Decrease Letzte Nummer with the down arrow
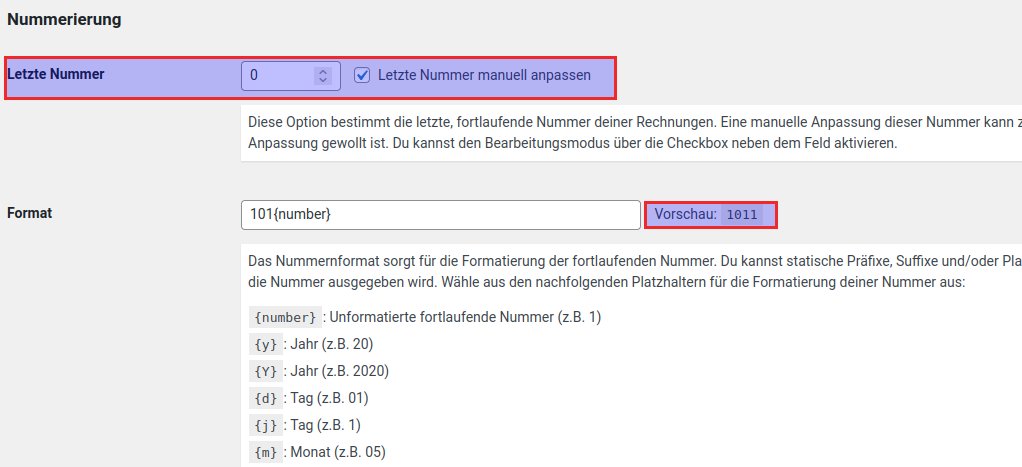Screen dimensions: 1022x467 coord(322,80)
